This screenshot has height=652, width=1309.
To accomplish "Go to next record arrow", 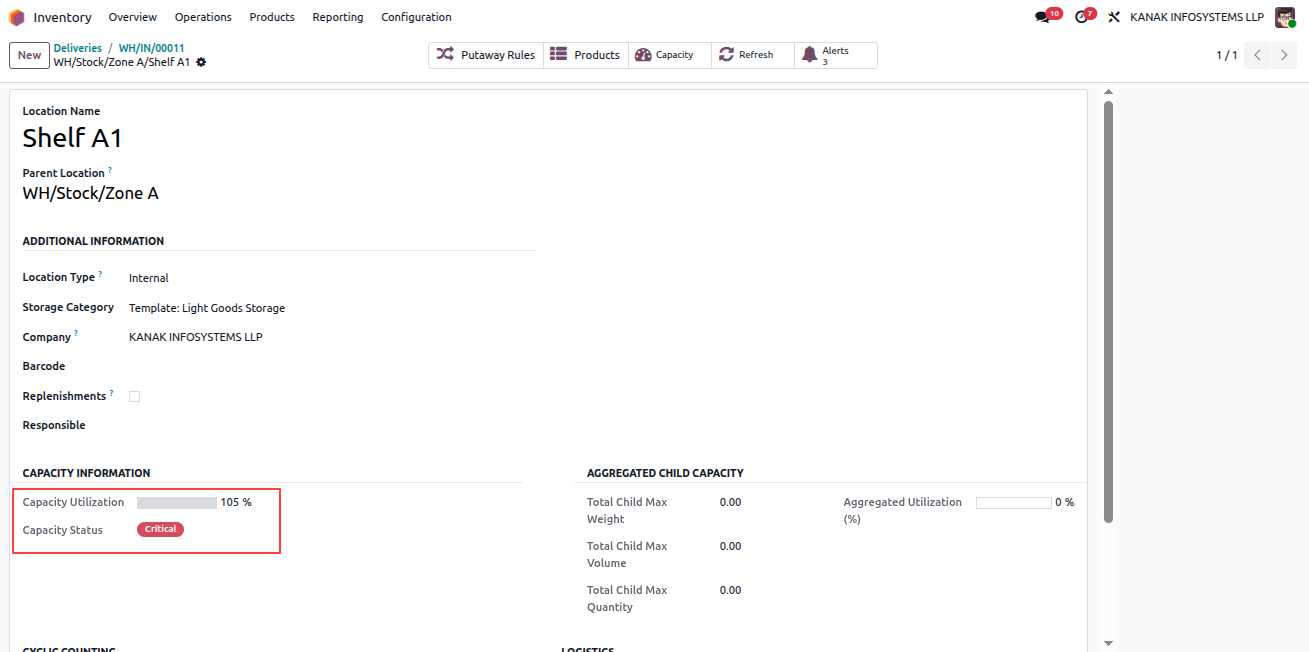I will pyautogui.click(x=1284, y=55).
